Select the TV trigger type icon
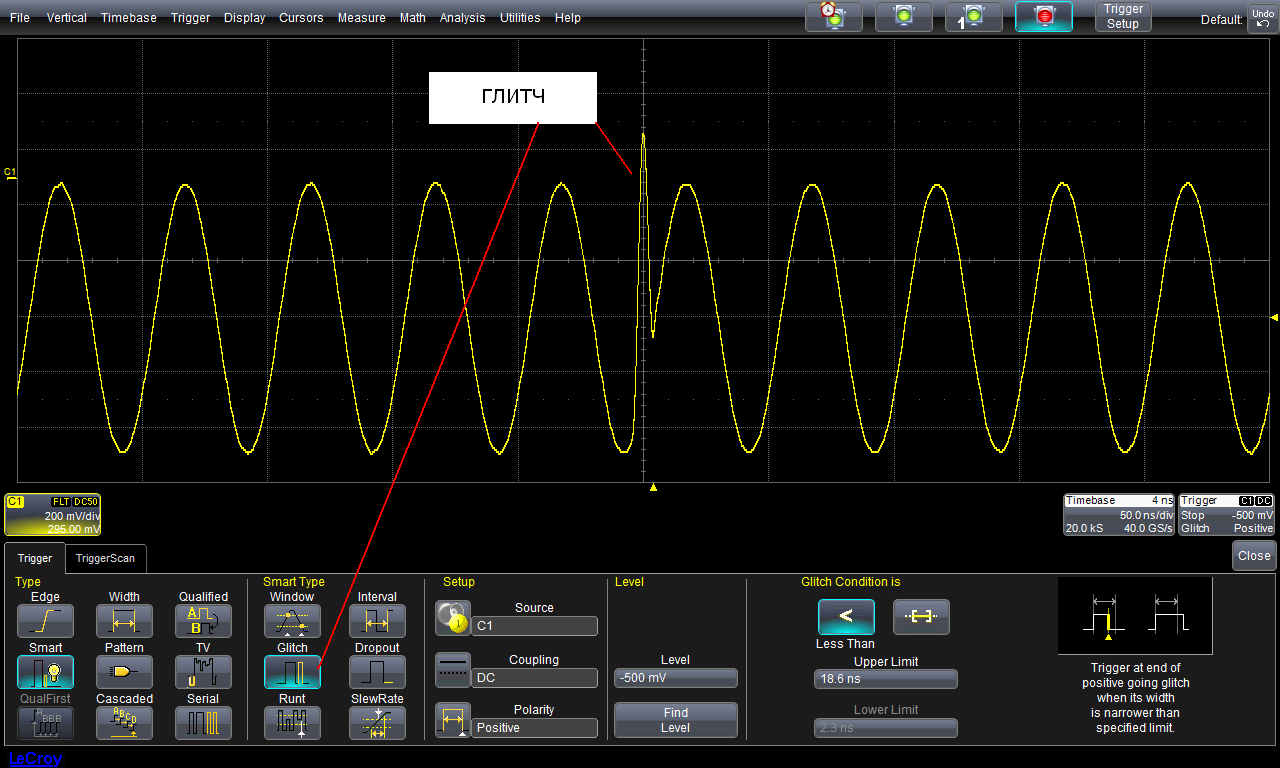Viewport: 1280px width, 768px height. (203, 672)
